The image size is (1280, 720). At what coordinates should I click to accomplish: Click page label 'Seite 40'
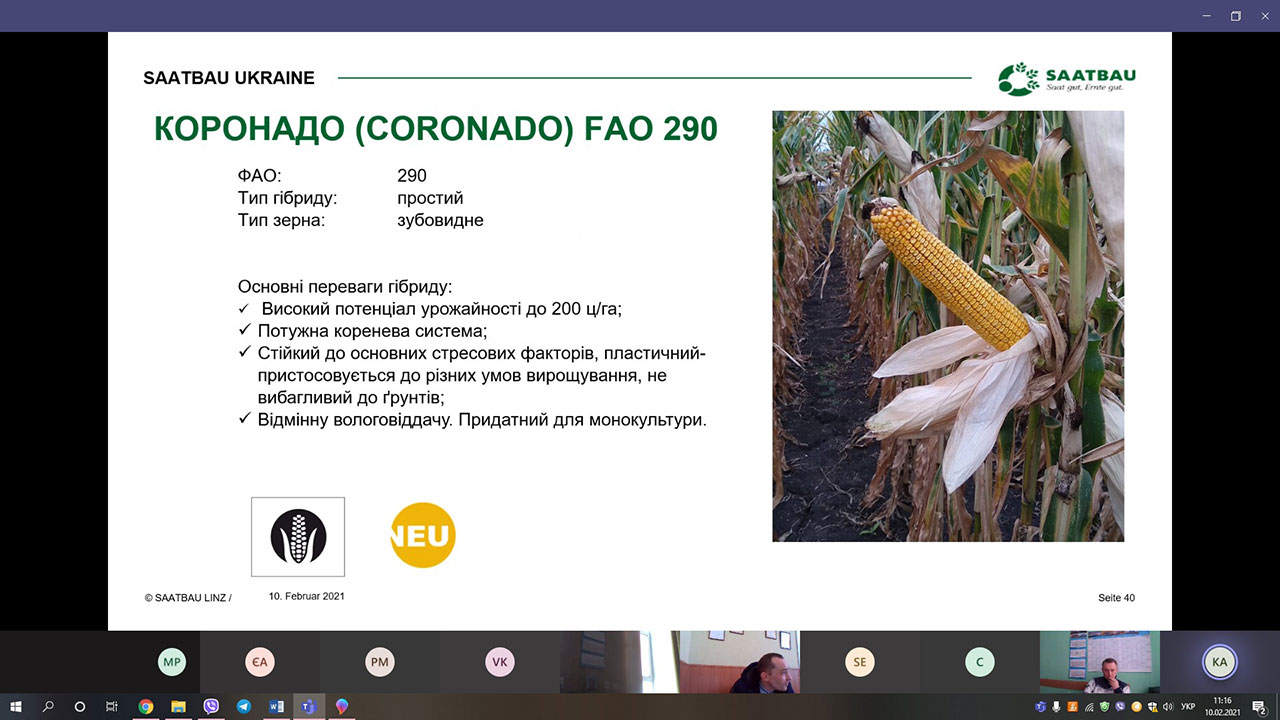(1116, 598)
